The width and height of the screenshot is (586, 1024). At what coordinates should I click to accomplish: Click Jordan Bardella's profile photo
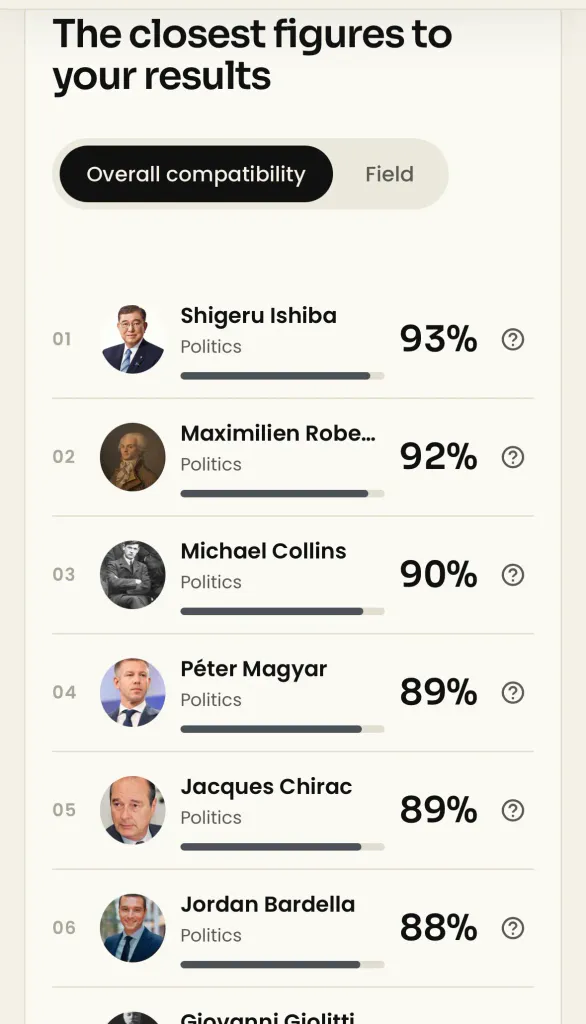coord(133,928)
